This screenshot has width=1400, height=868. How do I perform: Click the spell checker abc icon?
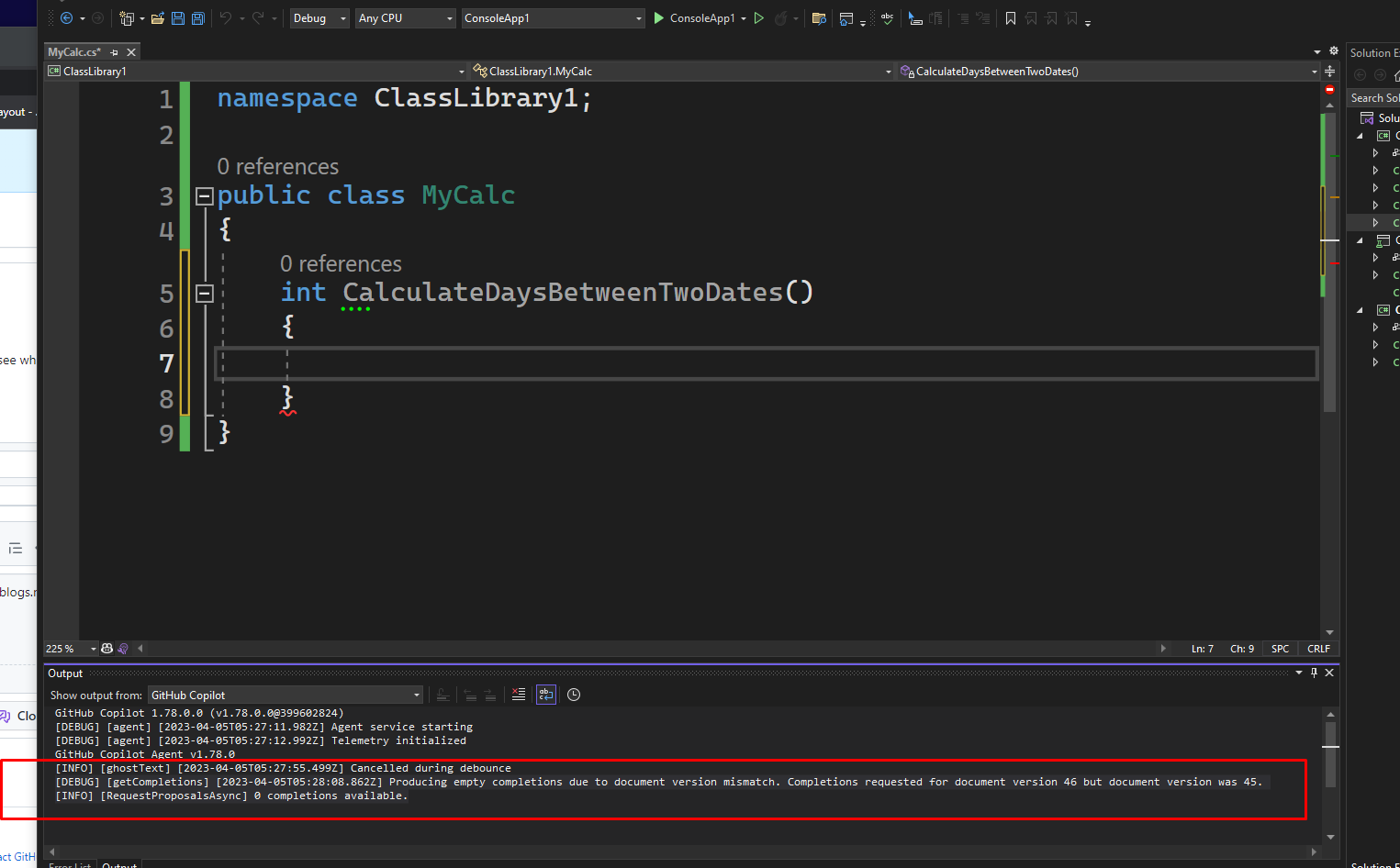887,18
